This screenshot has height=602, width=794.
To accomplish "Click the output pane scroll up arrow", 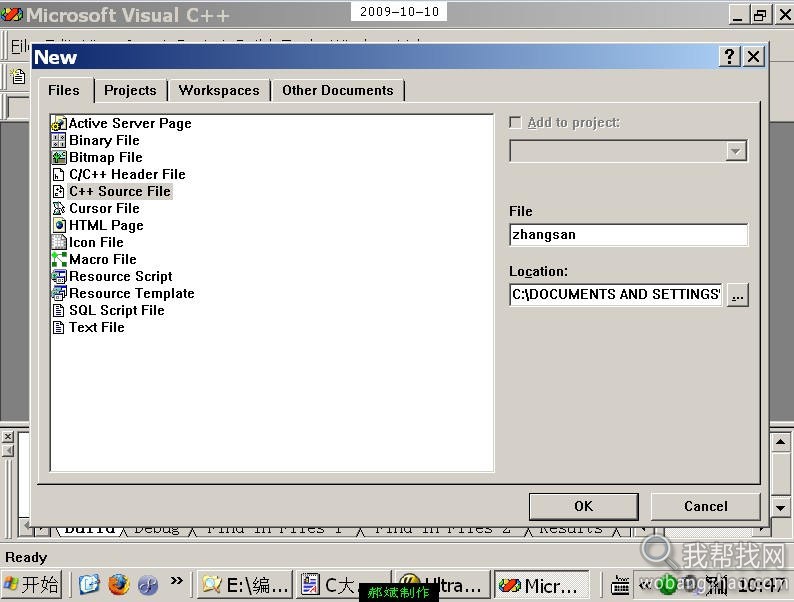I will tap(780, 442).
